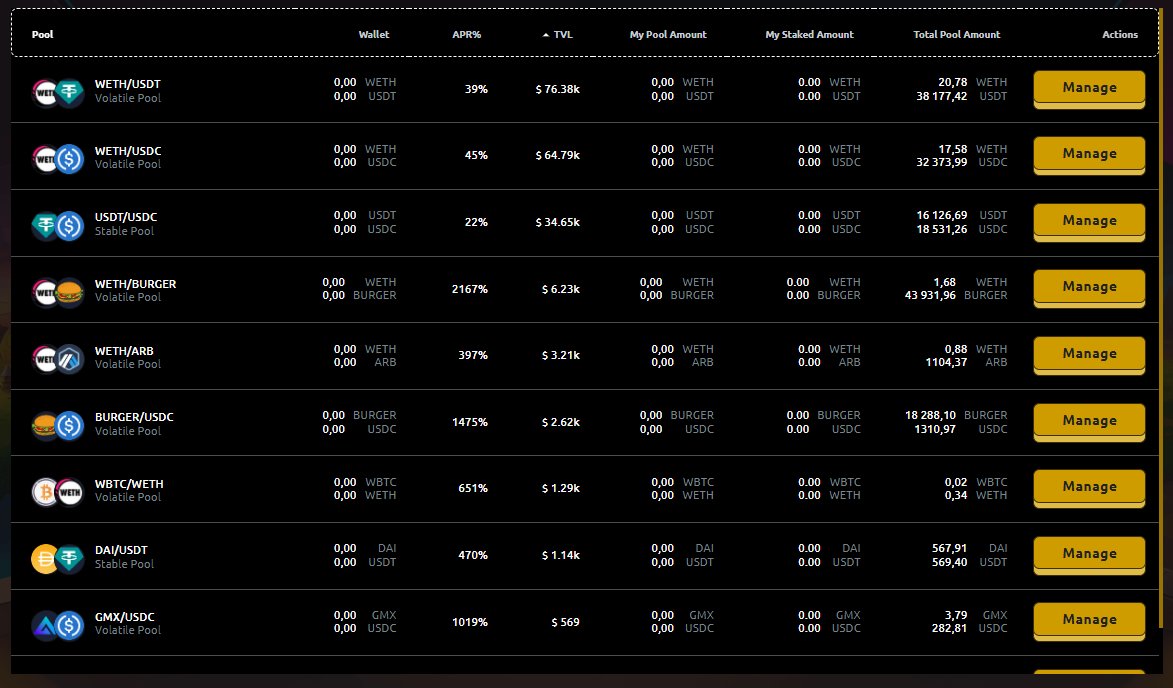Click the 38 177,42 USDT total amount

pos(961,96)
